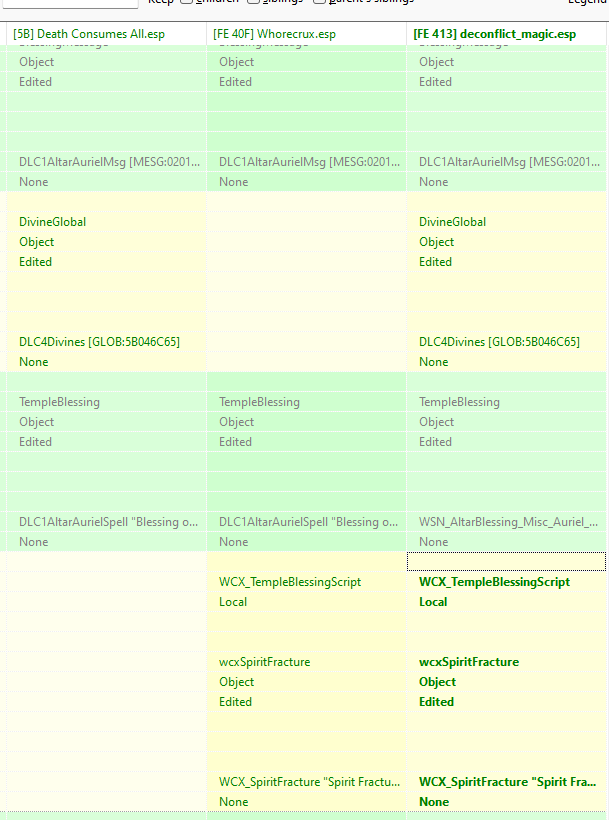The image size is (609, 820).
Task: Click Object below wcxSpiritFracture in Whorecrux column
Action: click(236, 682)
